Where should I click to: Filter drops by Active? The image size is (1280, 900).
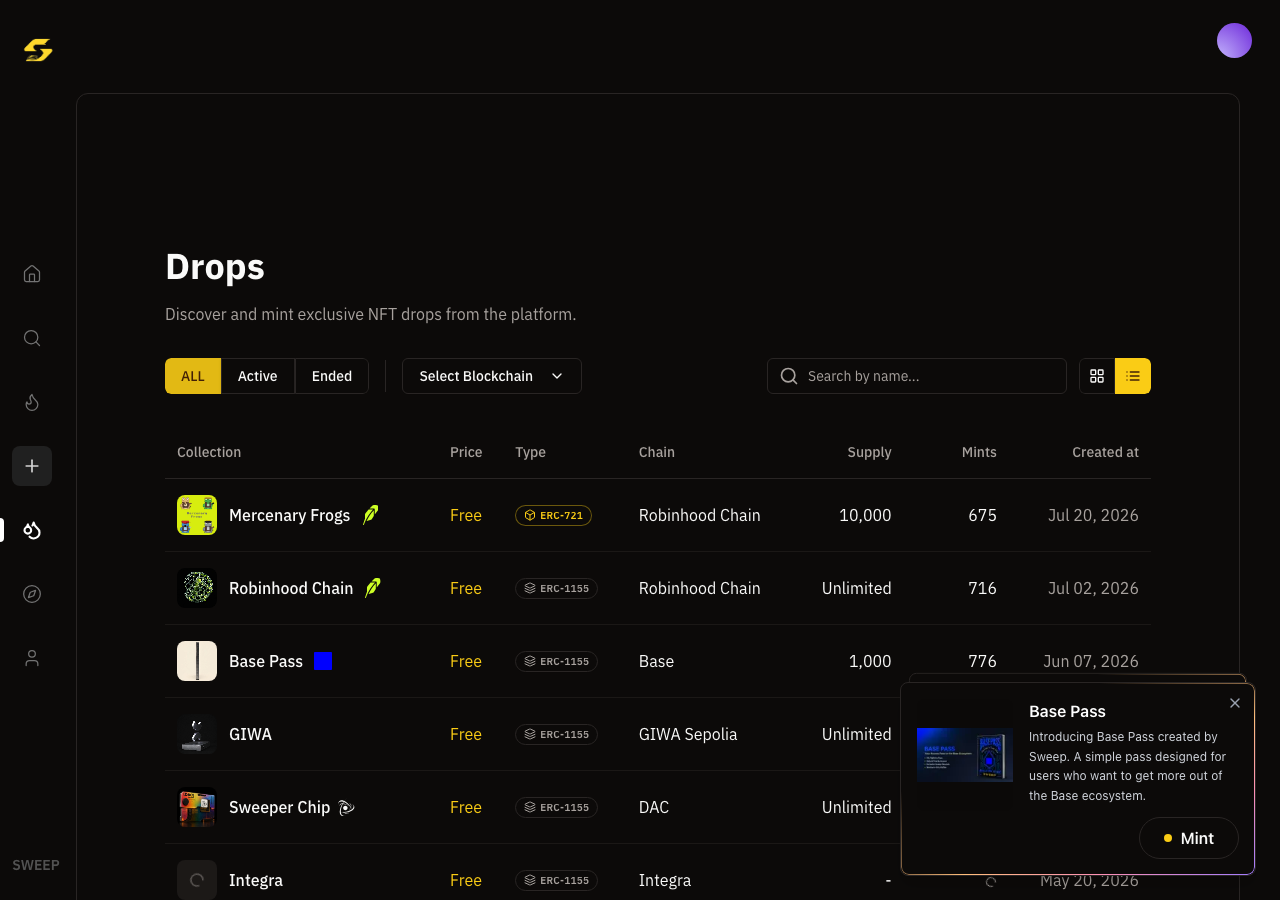coord(258,376)
